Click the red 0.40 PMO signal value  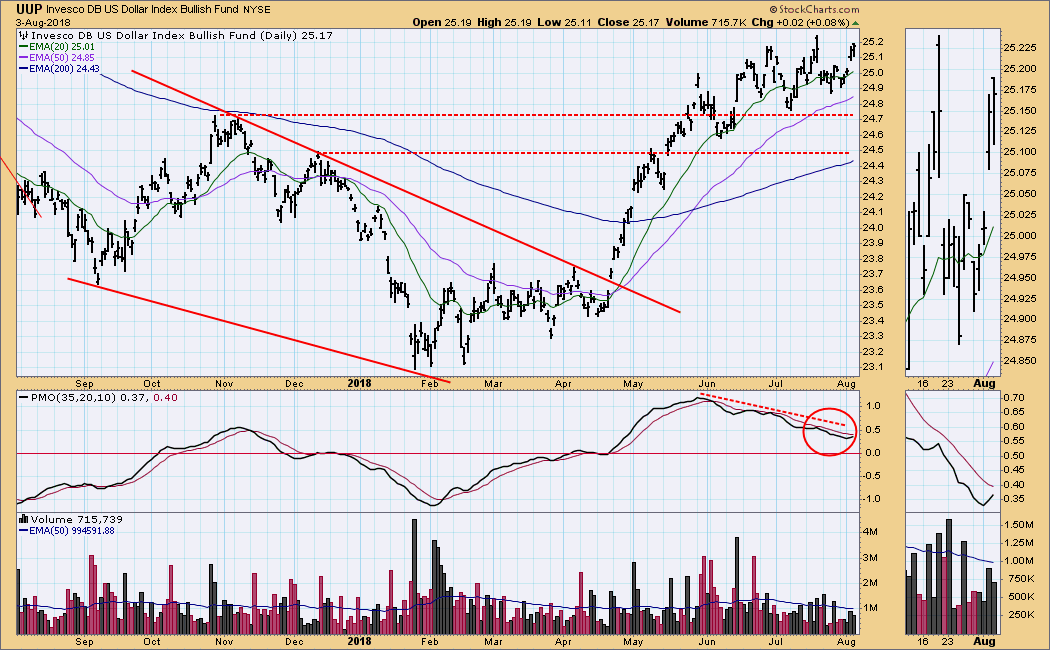tap(166, 398)
